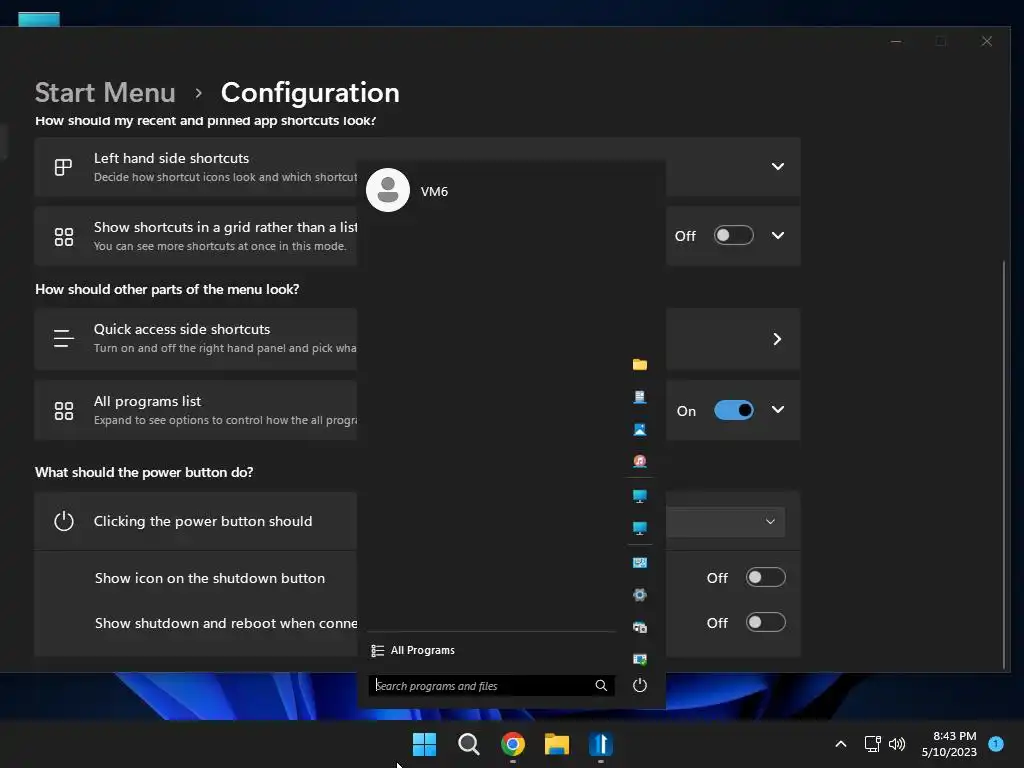The height and width of the screenshot is (768, 1024).
Task: Open the volume icon in system tray
Action: point(897,744)
